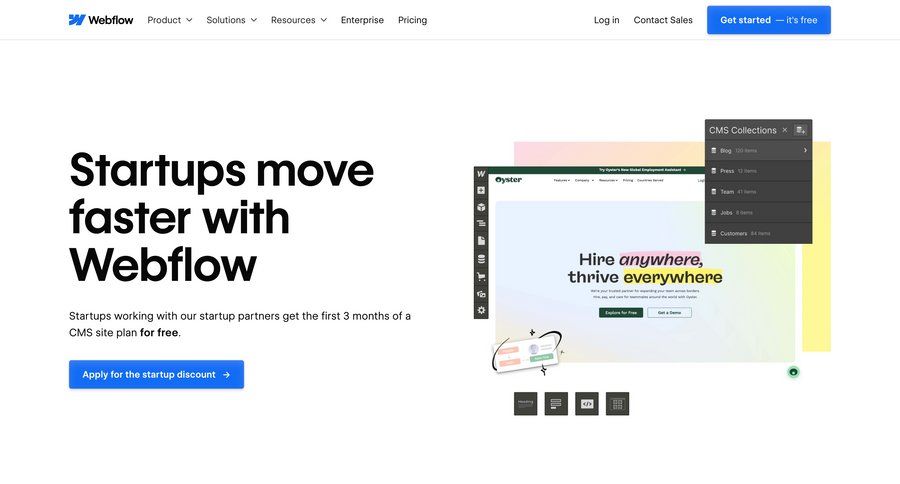Open the CMS database icon in mockup sidebar

click(x=481, y=259)
